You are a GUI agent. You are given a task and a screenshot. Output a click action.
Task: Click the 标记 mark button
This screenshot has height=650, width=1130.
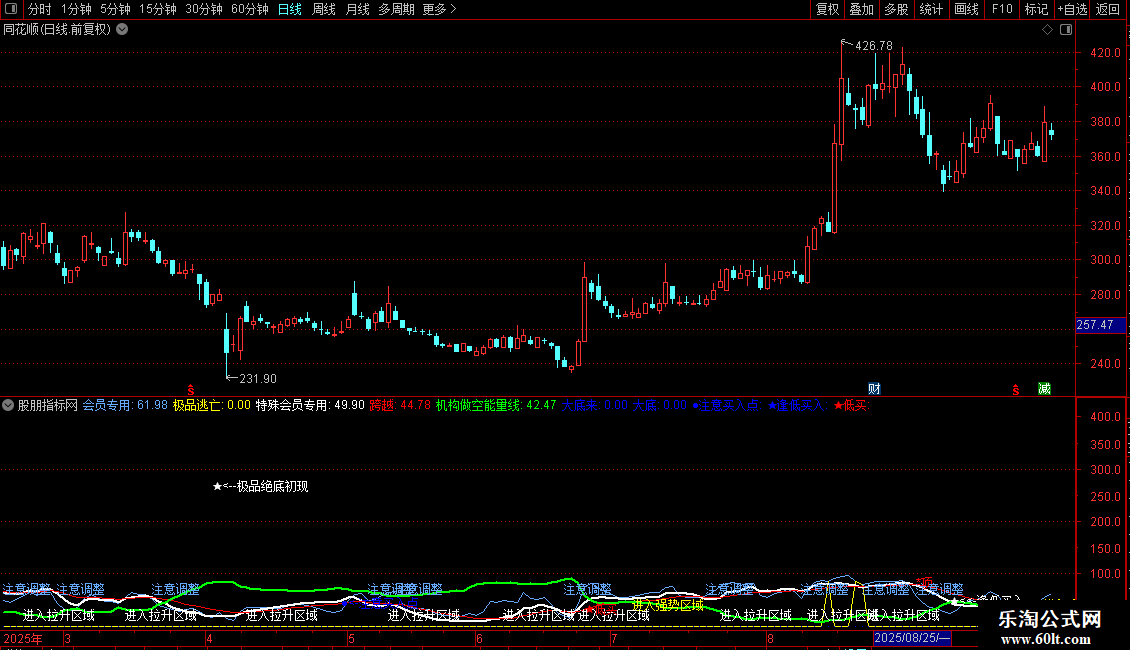1036,9
